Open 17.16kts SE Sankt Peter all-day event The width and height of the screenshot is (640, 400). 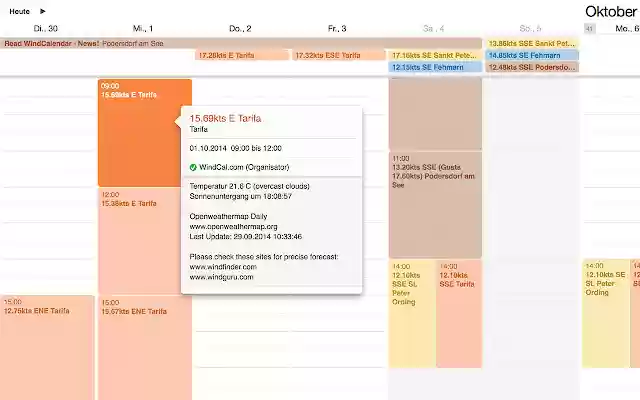click(x=435, y=55)
